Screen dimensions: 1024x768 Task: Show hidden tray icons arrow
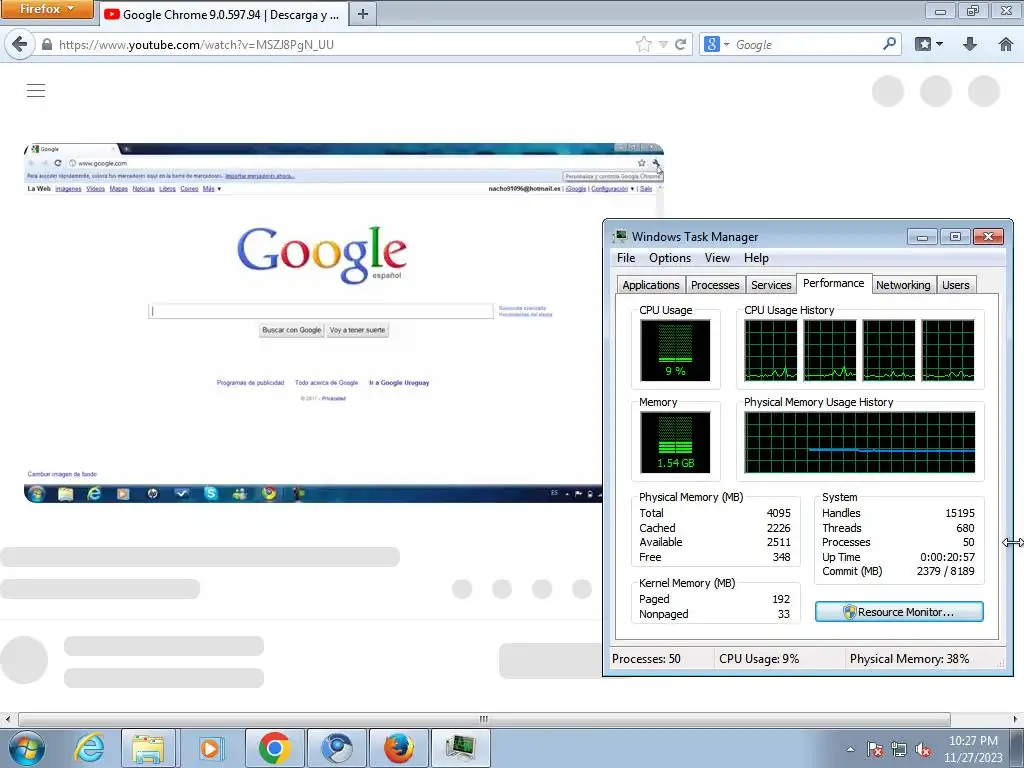[x=850, y=749]
